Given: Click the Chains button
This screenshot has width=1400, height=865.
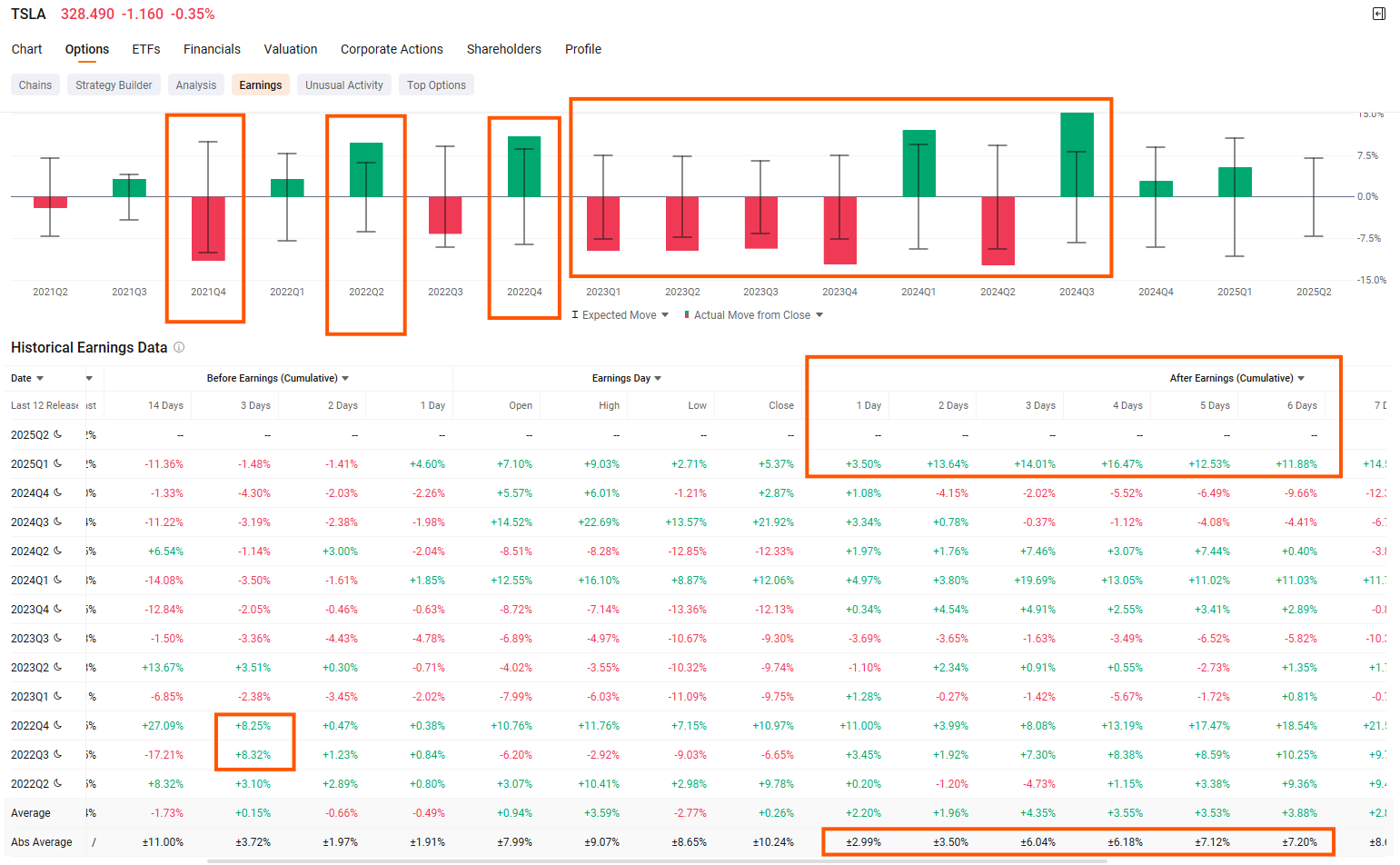Looking at the screenshot, I should pos(35,85).
